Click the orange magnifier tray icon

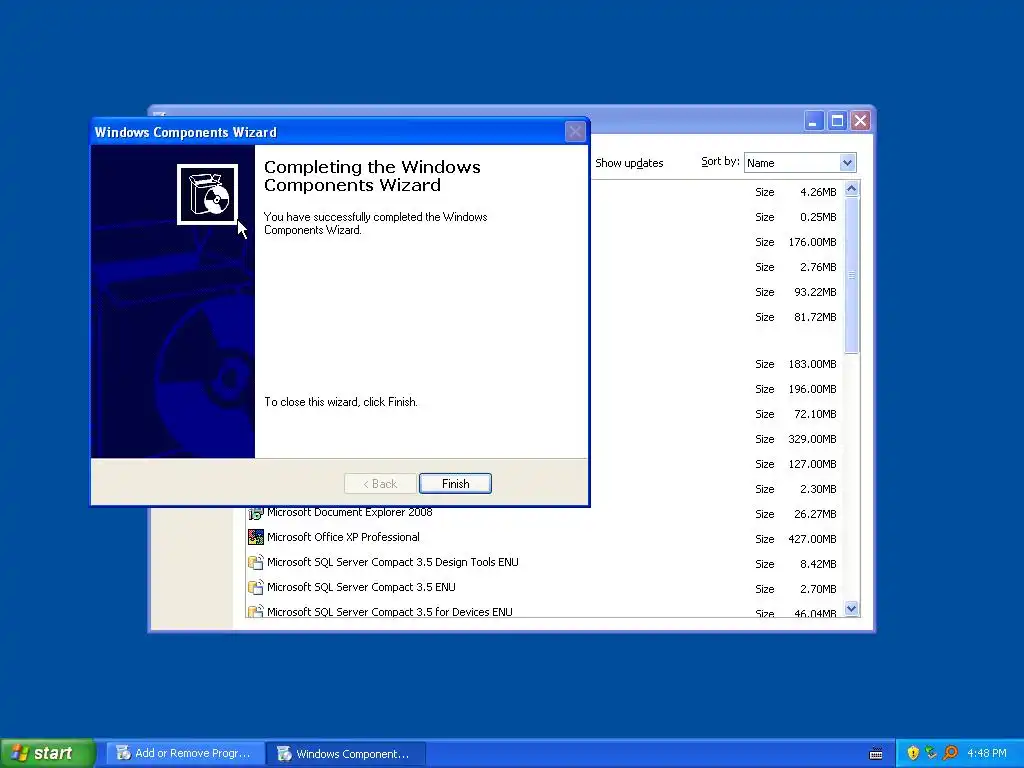coord(950,753)
